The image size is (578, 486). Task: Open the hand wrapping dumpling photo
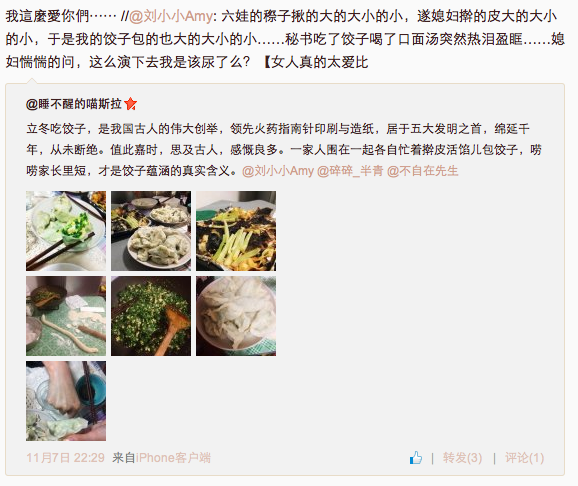pos(66,401)
